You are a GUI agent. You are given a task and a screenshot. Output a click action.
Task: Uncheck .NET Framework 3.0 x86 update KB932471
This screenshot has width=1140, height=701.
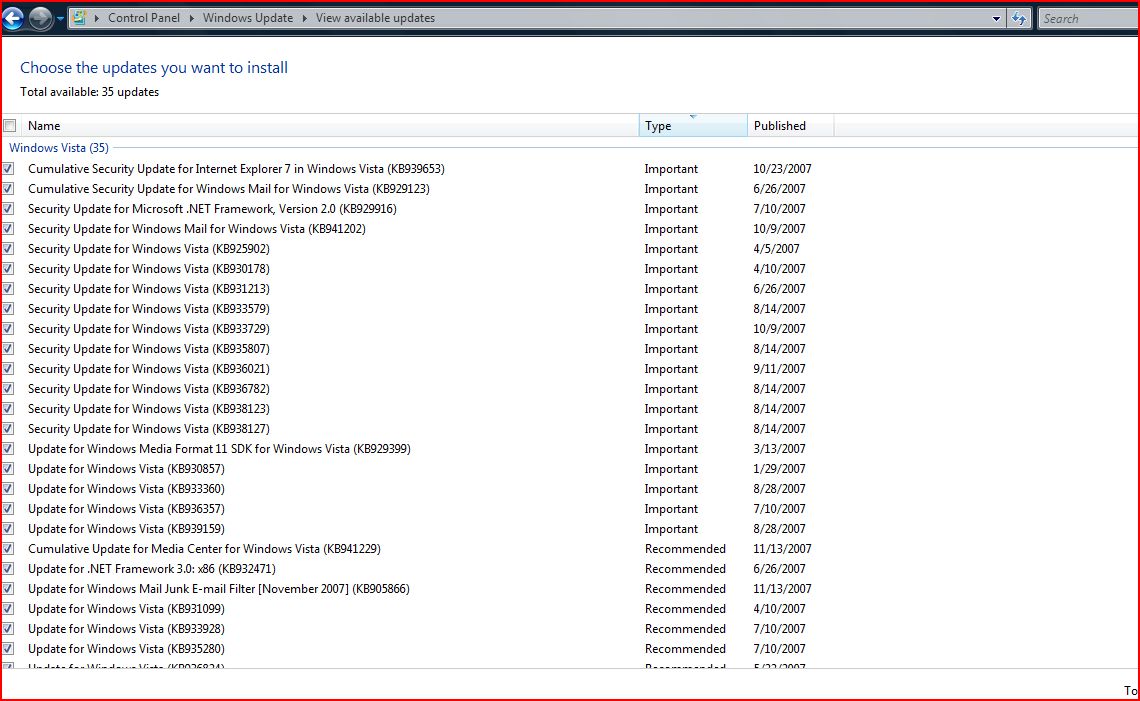tap(8, 569)
